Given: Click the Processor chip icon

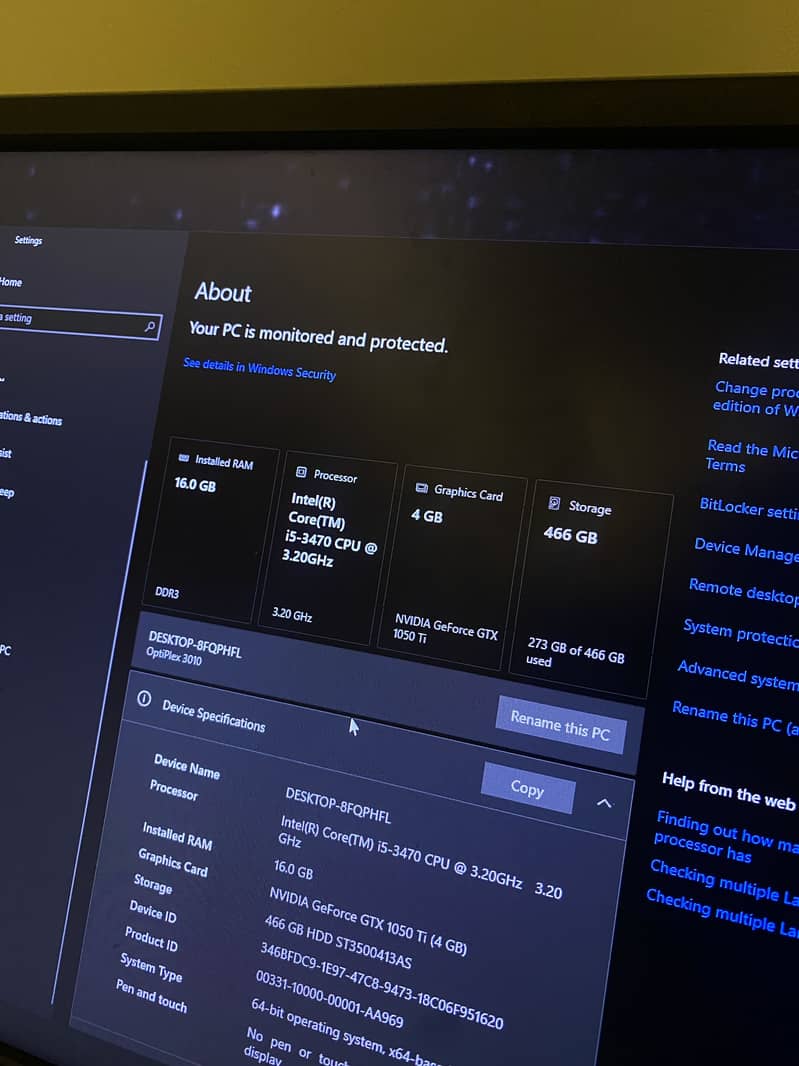Looking at the screenshot, I should [301, 472].
